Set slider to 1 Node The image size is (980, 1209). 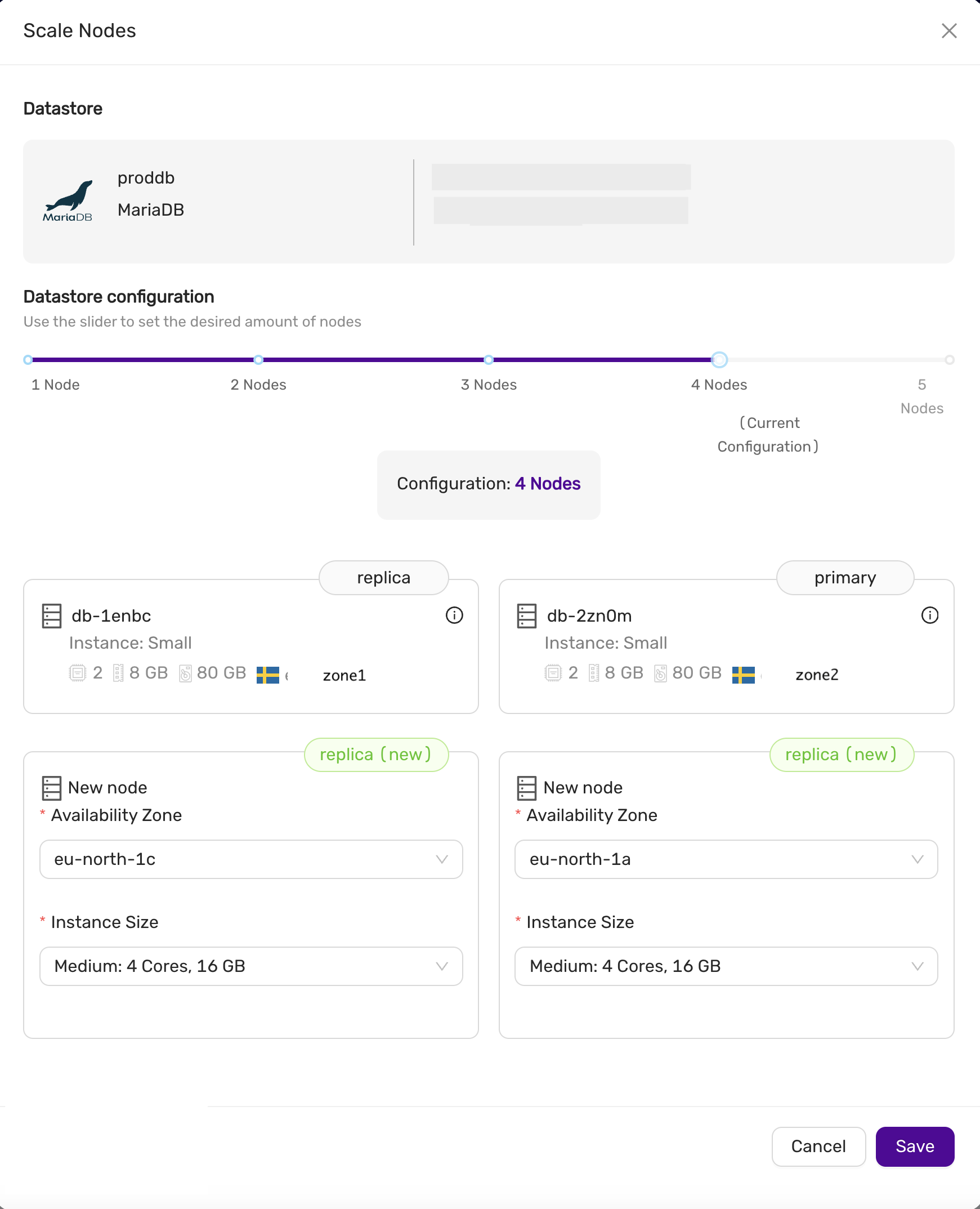pos(28,360)
